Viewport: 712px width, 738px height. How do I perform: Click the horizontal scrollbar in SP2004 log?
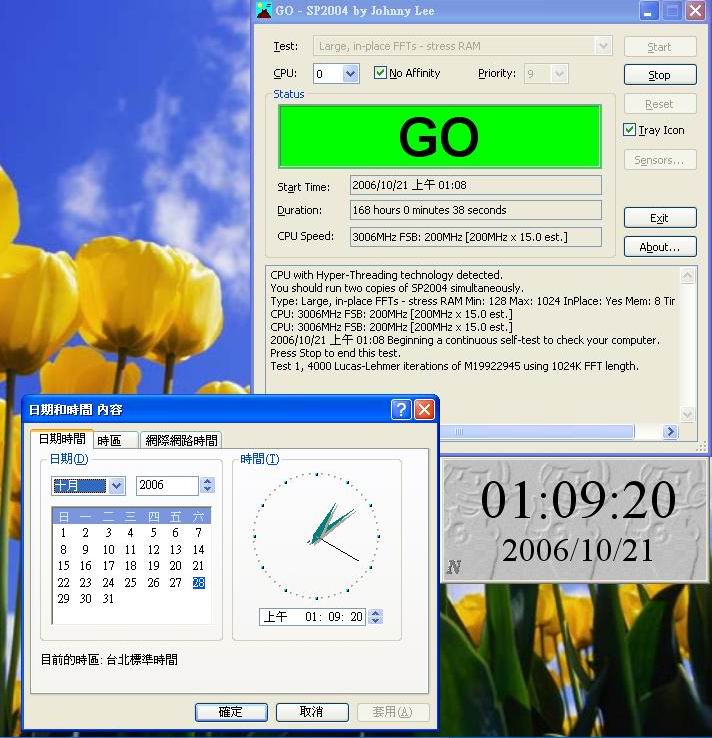click(x=536, y=431)
